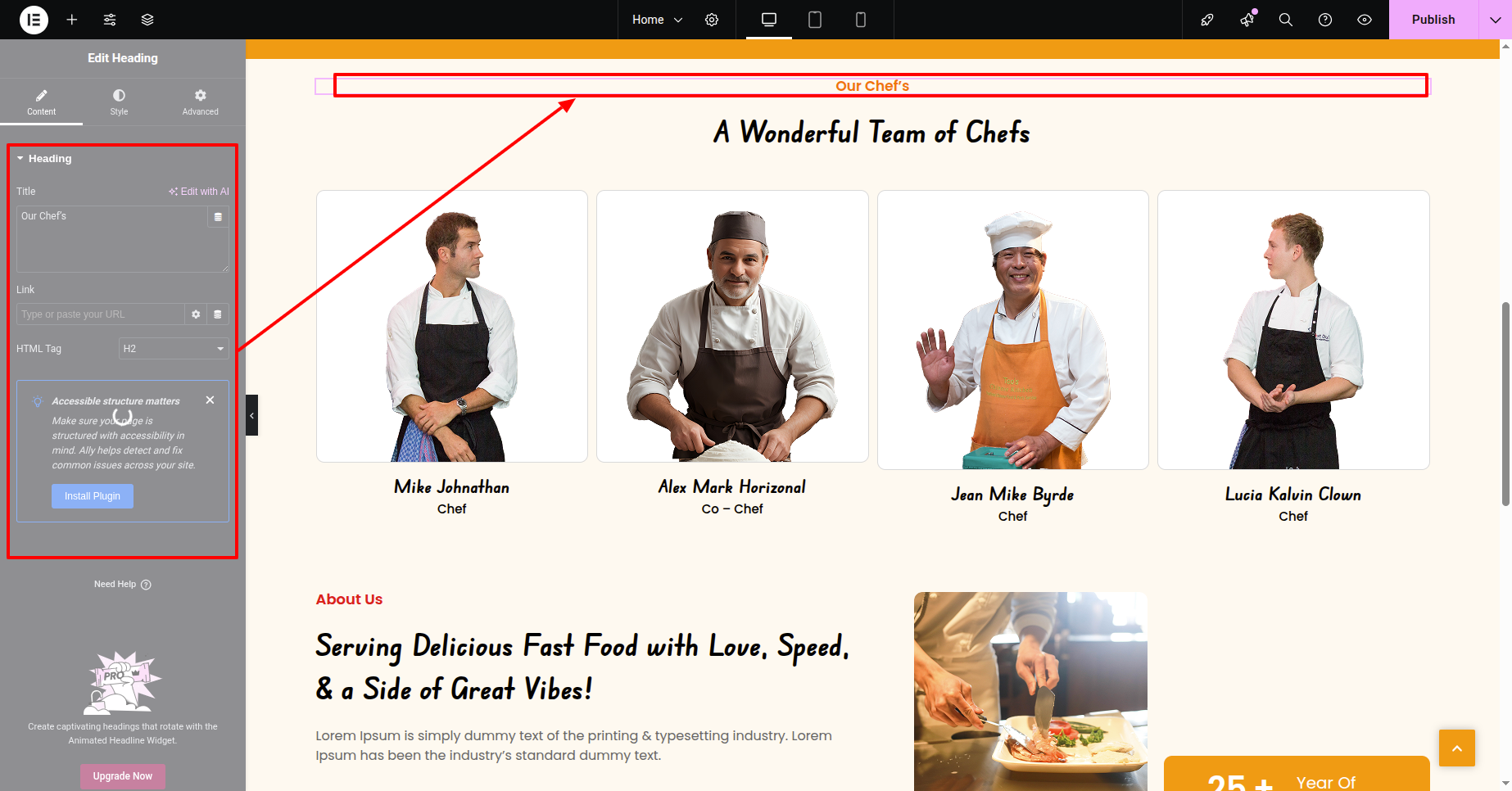
Task: Open site settings sliders icon
Action: click(x=110, y=20)
